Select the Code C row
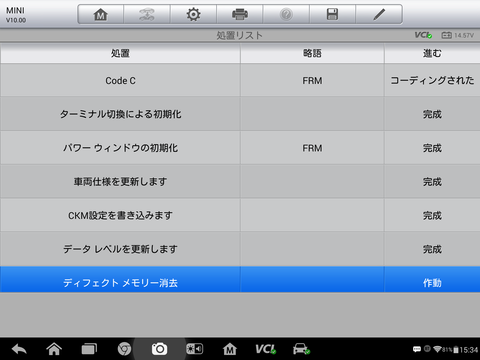 240,80
